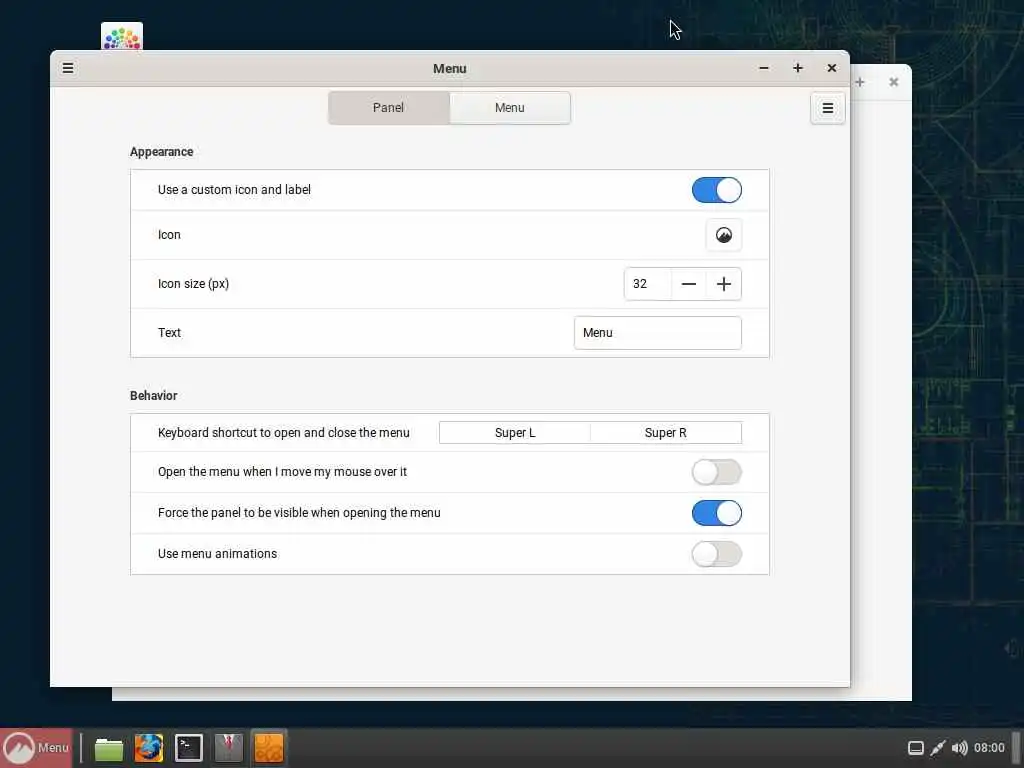This screenshot has height=768, width=1024.
Task: Launch the file manager from the panel
Action: point(108,748)
